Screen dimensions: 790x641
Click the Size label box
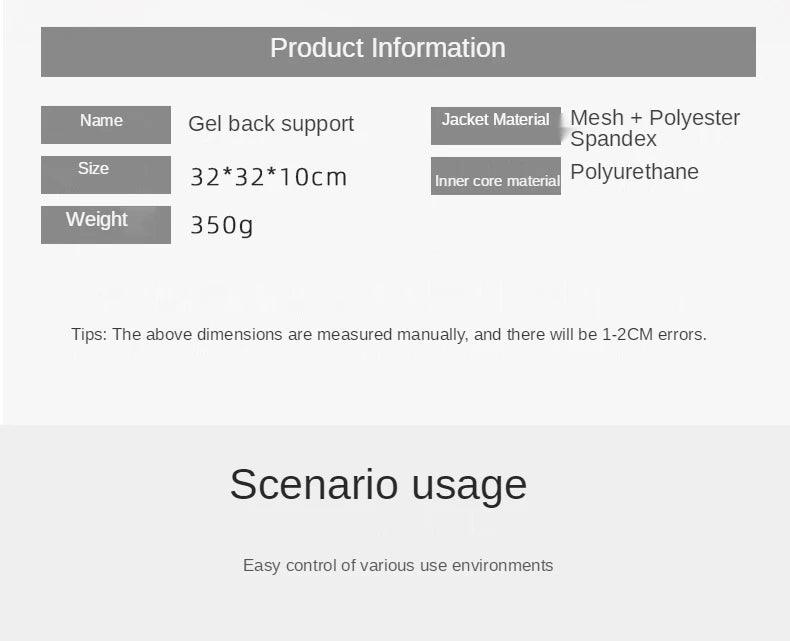point(105,174)
